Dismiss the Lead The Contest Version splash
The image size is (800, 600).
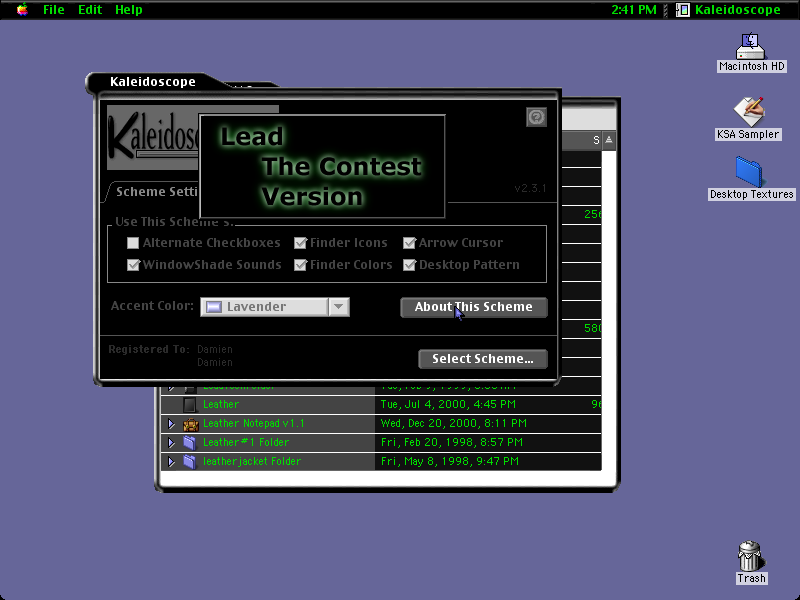click(x=322, y=166)
